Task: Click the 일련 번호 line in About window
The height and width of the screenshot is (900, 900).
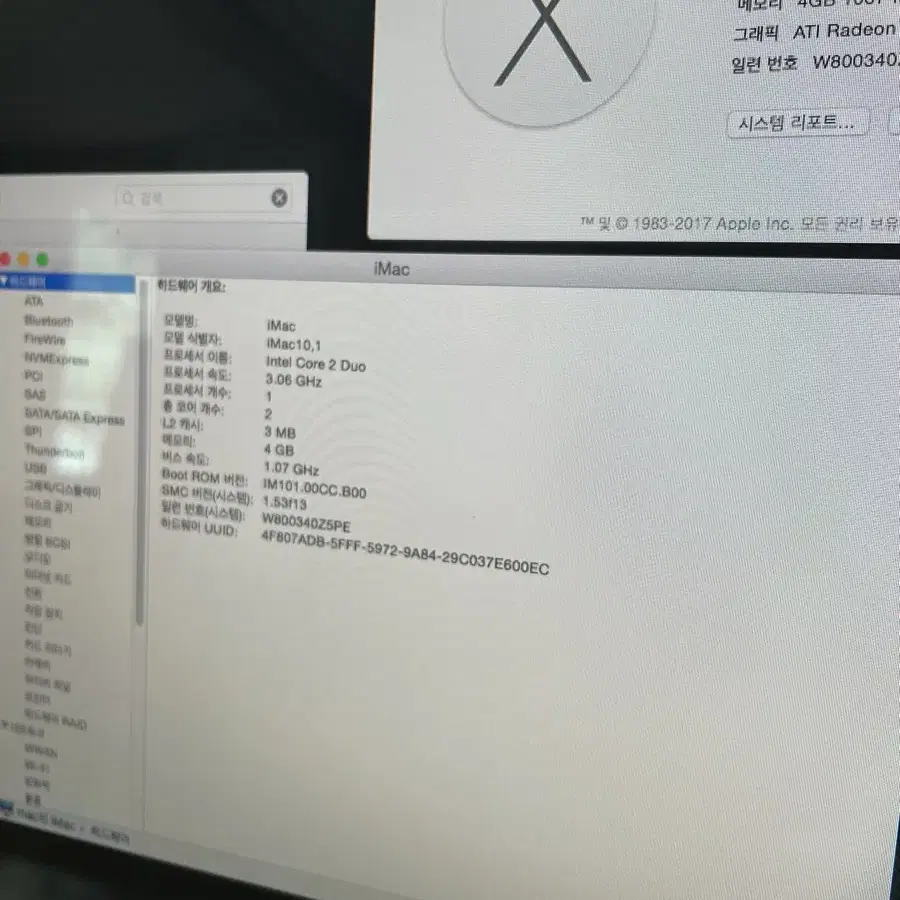Action: pos(816,61)
